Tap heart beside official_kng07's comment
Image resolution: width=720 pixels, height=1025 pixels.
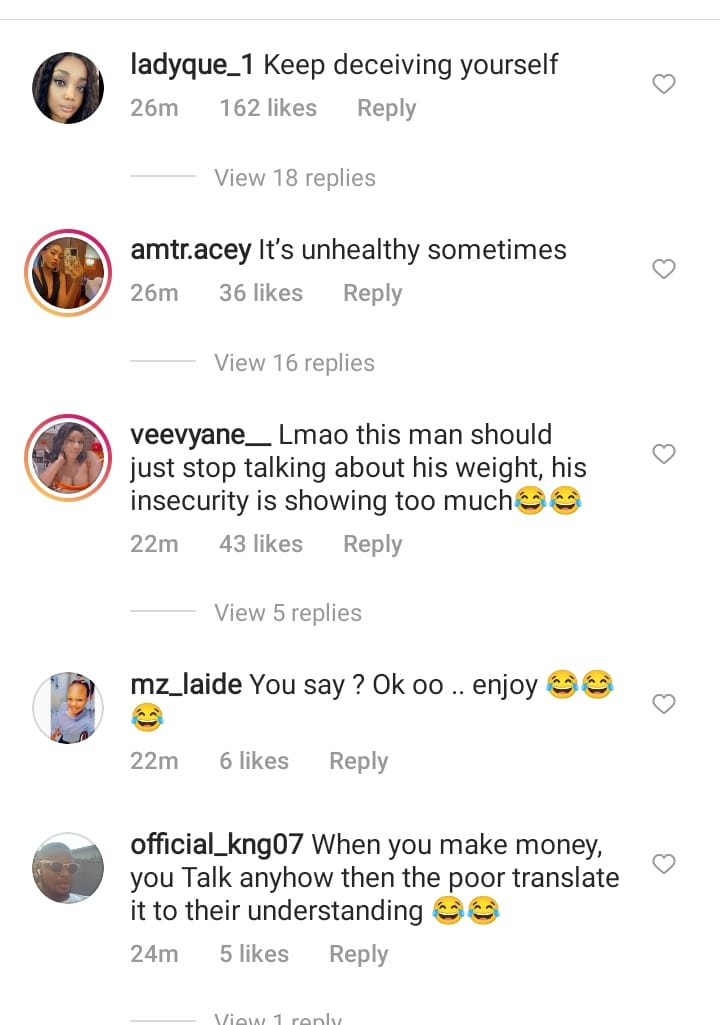pyautogui.click(x=664, y=863)
